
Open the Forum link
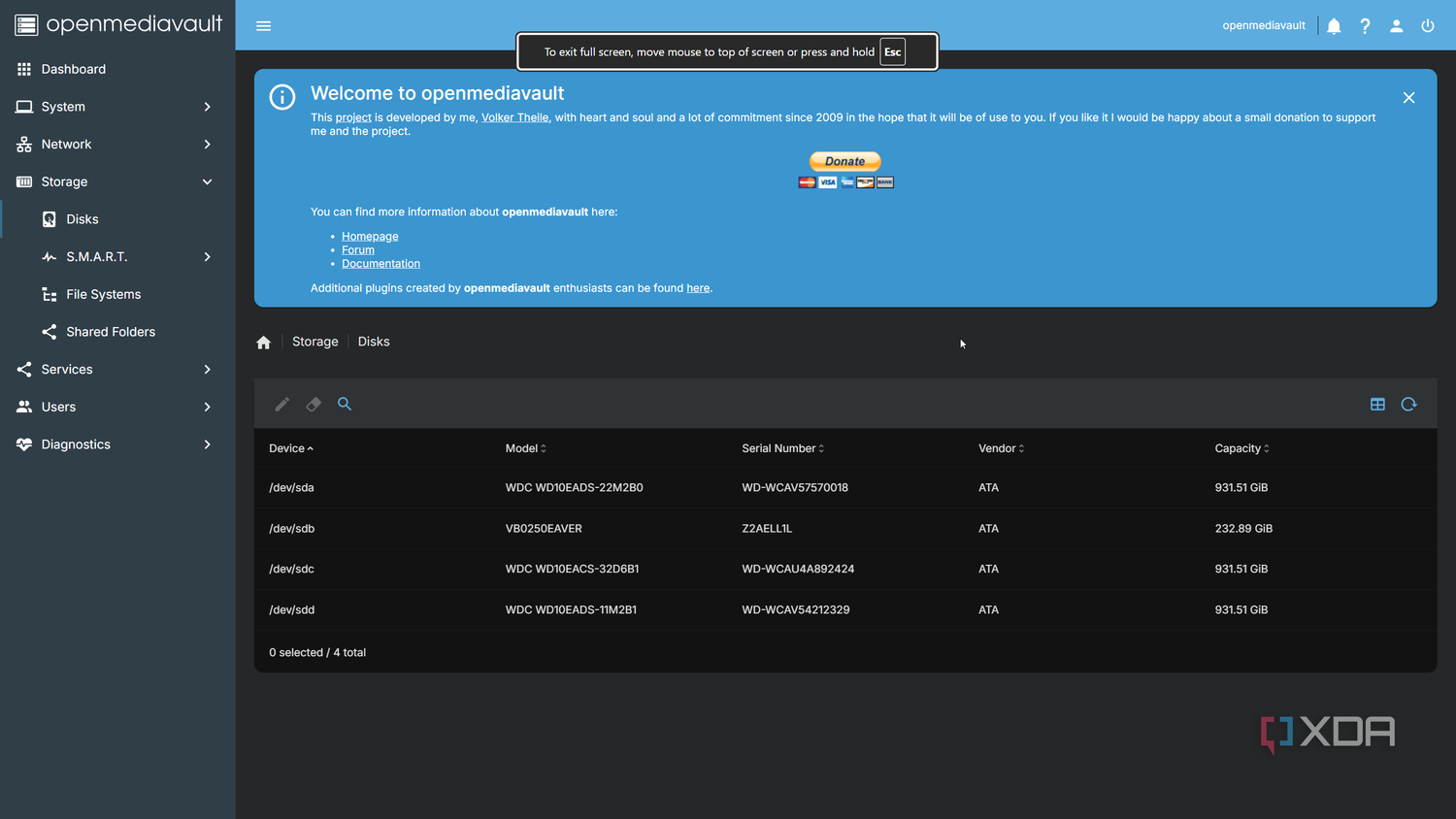[358, 250]
